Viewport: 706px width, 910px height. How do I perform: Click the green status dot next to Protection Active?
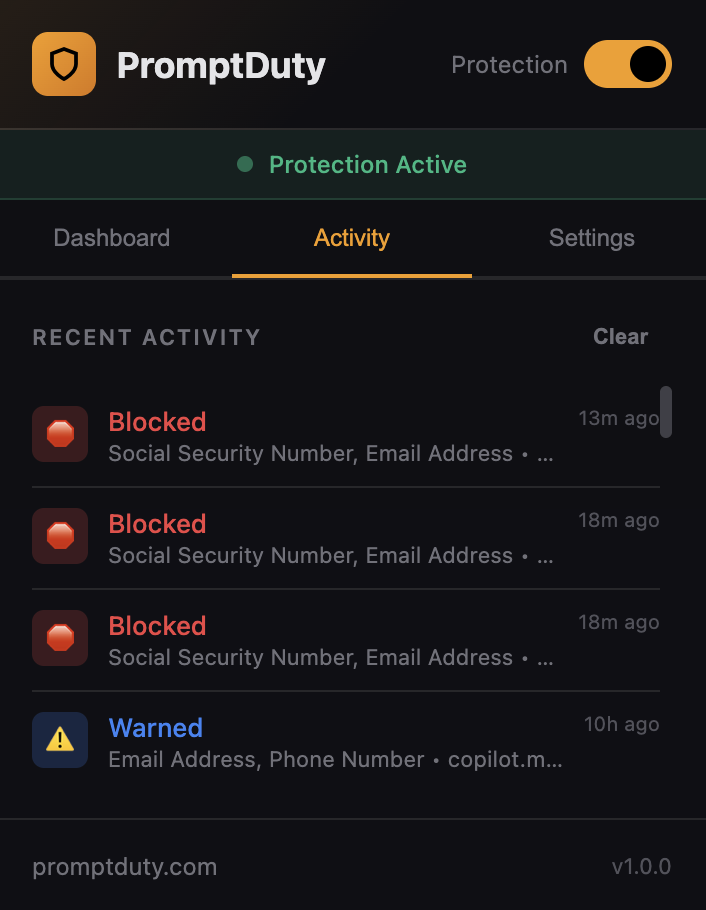[x=245, y=164]
